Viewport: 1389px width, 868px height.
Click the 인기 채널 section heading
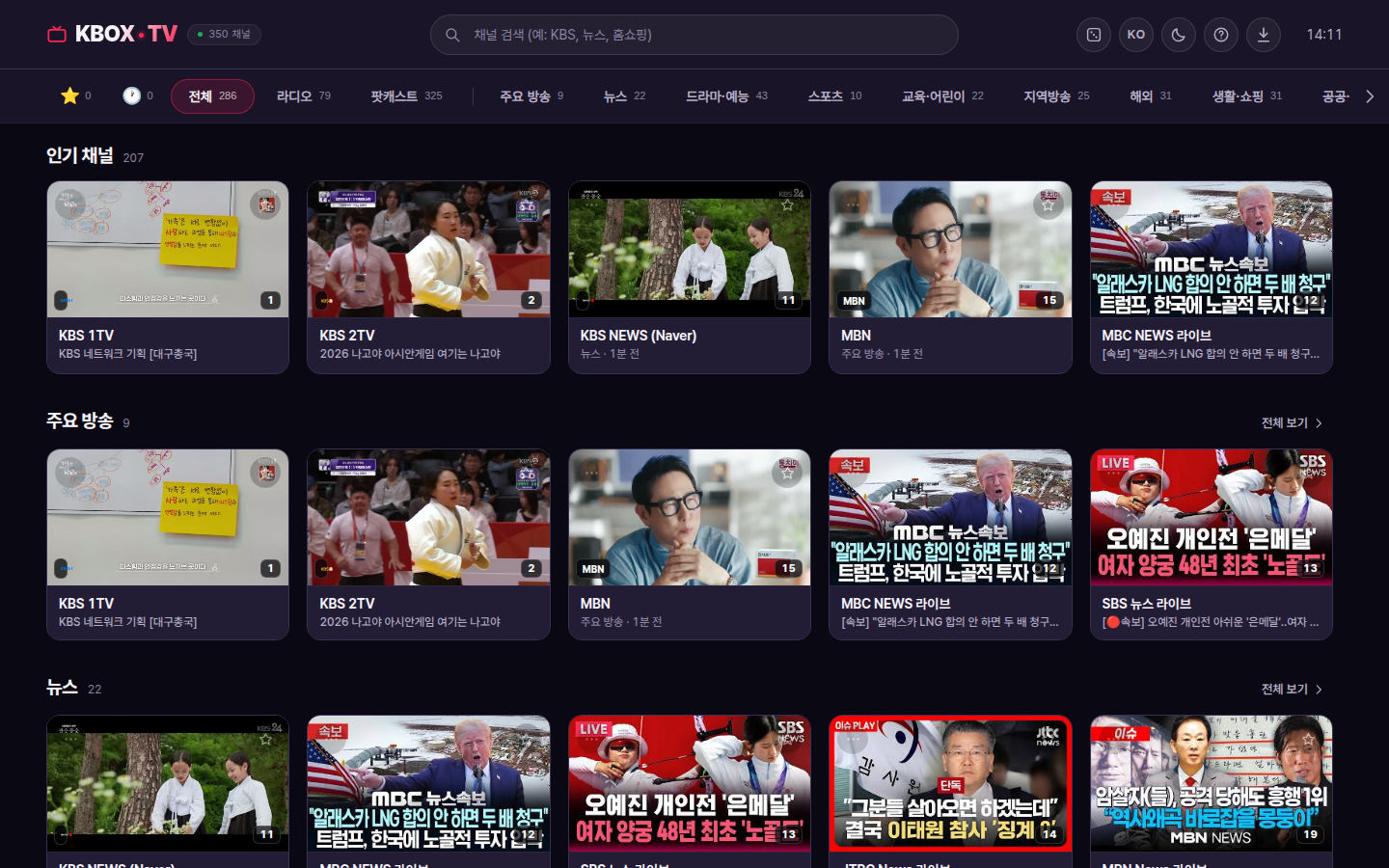[80, 155]
